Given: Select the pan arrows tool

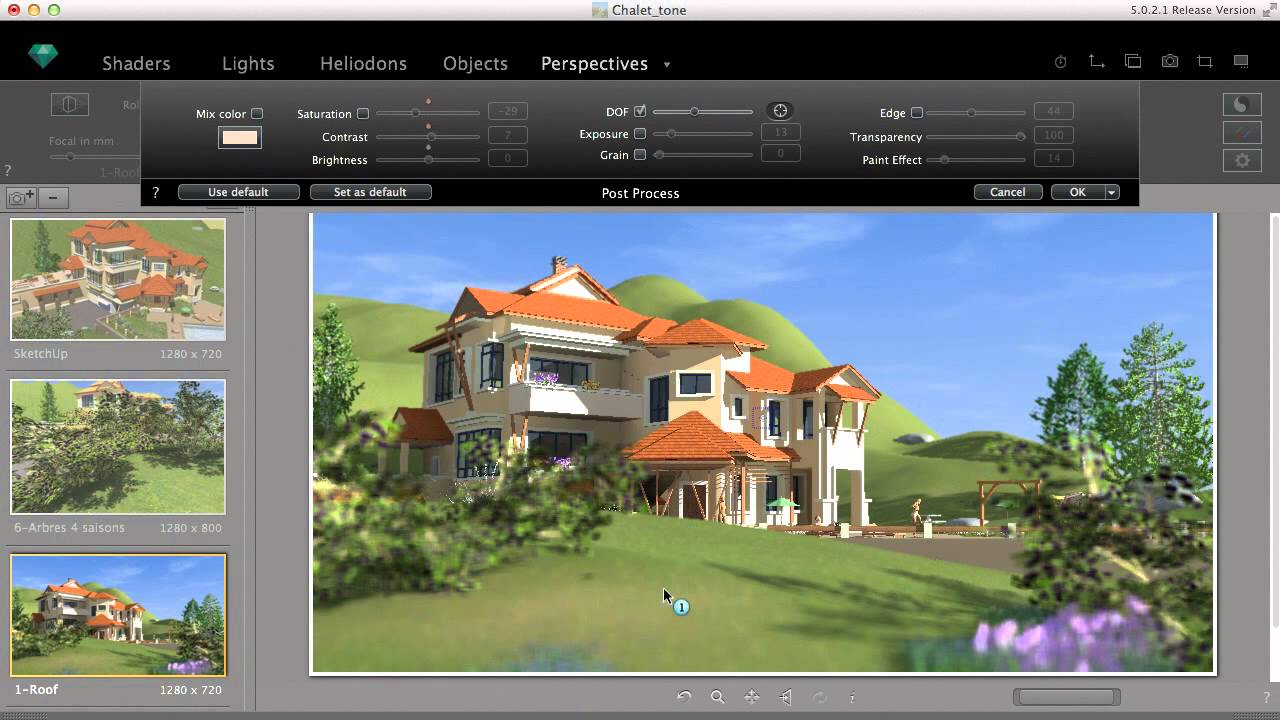Looking at the screenshot, I should tap(752, 697).
